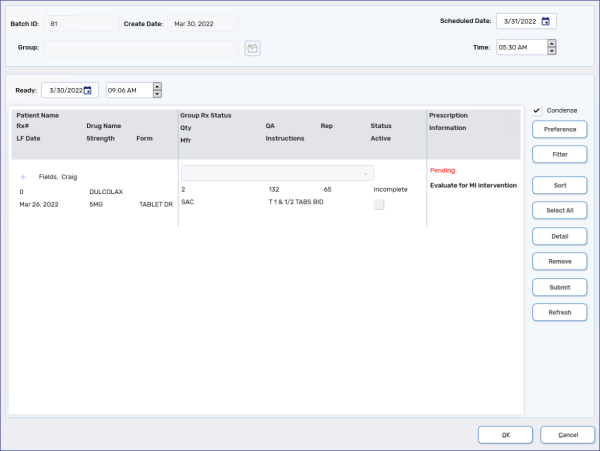Decrease the scheduled Time with down arrow
The width and height of the screenshot is (600, 451).
click(x=551, y=50)
